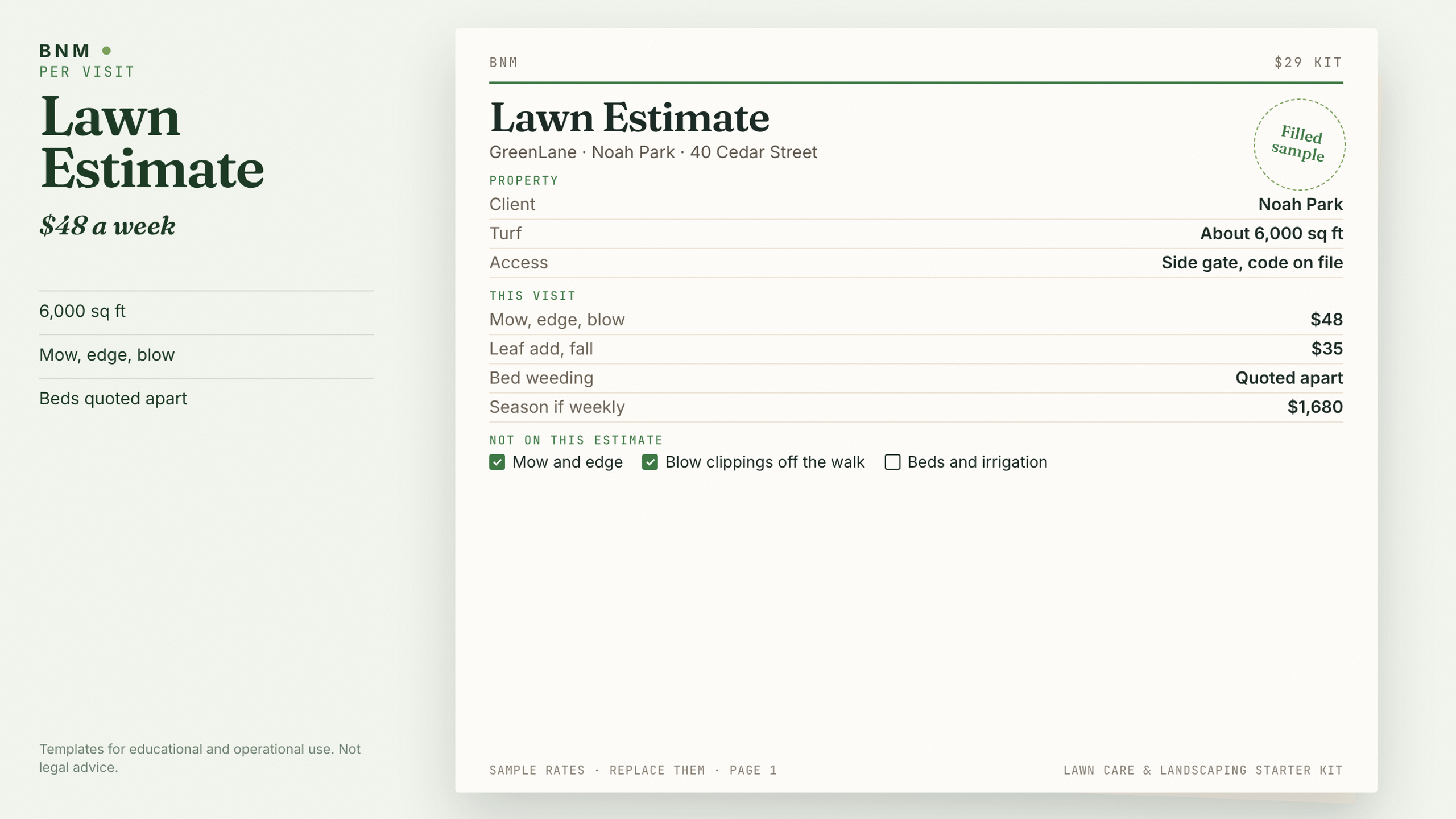Select the BNM header in document
Viewport: 1456px width, 819px height.
(503, 62)
